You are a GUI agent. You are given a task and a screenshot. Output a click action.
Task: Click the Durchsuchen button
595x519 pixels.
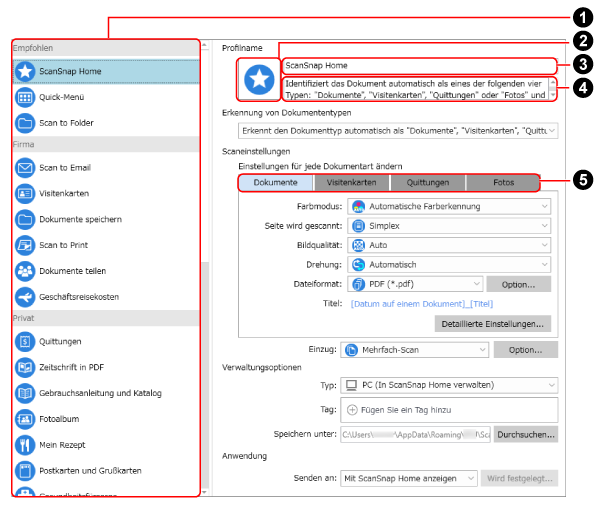[526, 435]
